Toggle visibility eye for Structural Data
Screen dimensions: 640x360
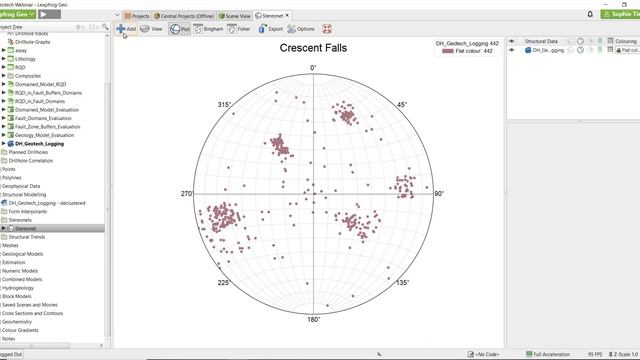point(511,41)
